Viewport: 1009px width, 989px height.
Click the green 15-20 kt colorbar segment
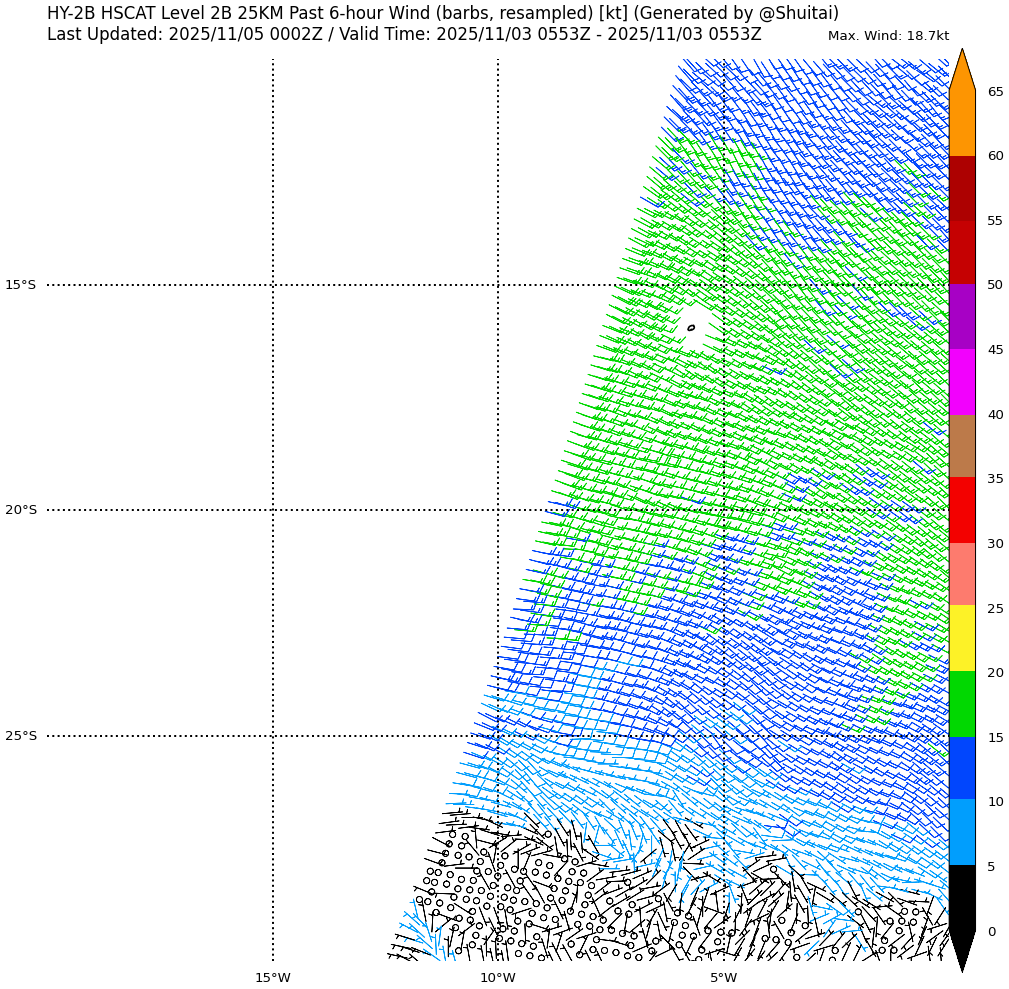point(961,704)
